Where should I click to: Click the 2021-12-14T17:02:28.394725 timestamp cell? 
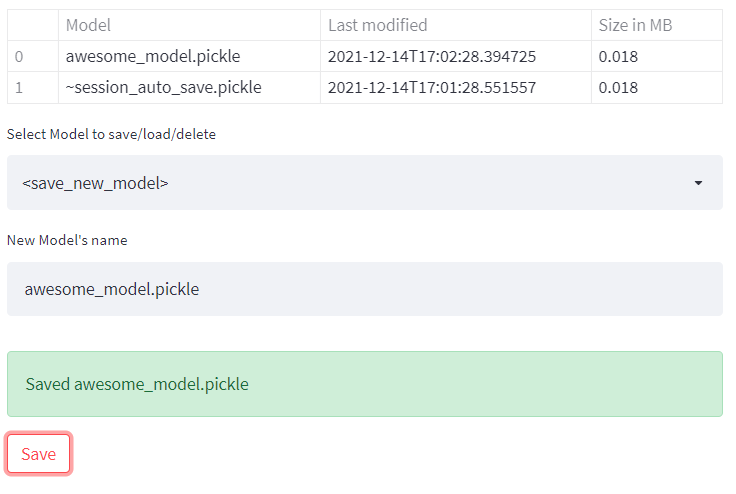tap(431, 56)
